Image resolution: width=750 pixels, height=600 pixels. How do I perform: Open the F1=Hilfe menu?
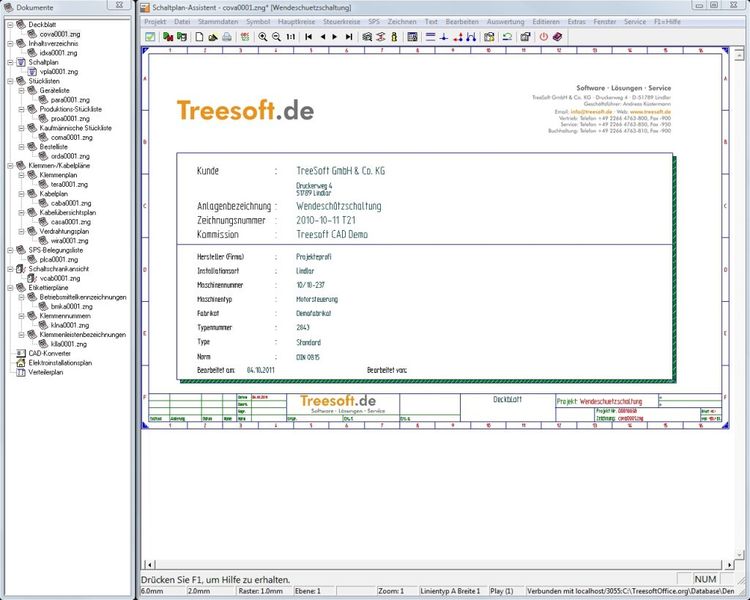coord(667,22)
